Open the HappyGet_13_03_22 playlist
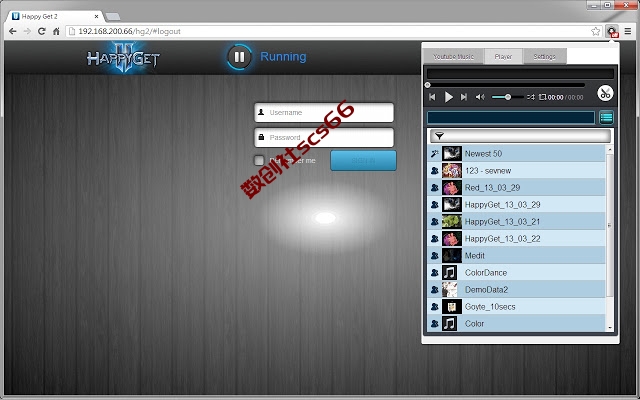The image size is (640, 400). tap(516, 239)
